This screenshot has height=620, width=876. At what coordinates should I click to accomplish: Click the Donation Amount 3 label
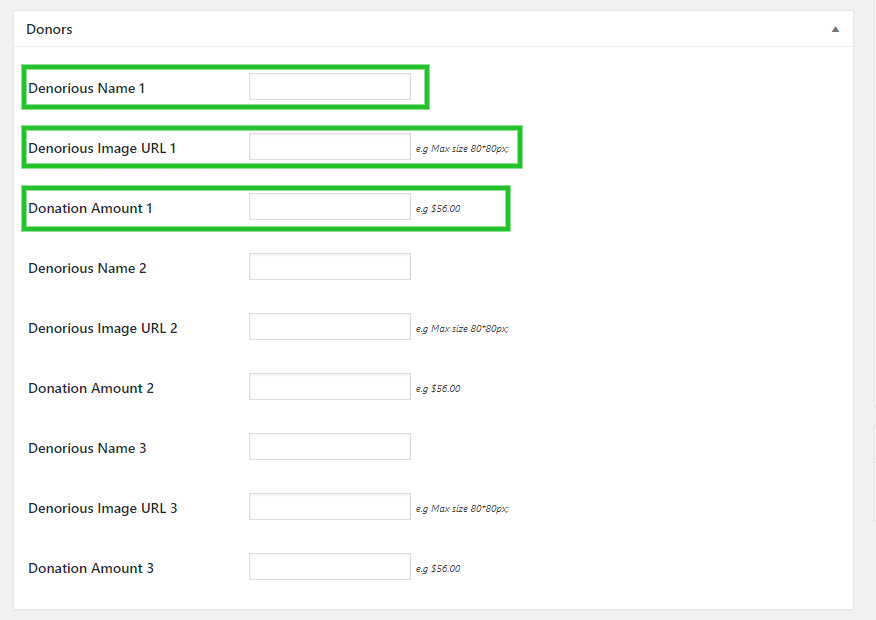click(91, 568)
